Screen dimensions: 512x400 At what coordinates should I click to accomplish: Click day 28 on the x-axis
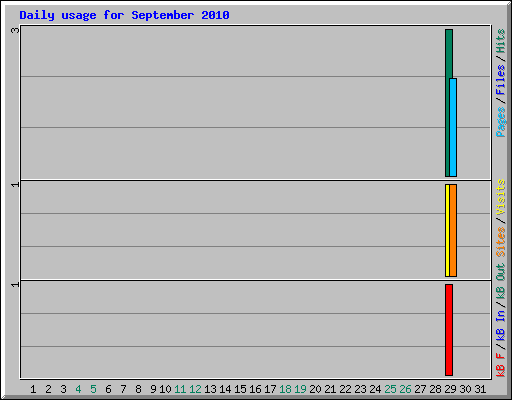tap(435, 389)
